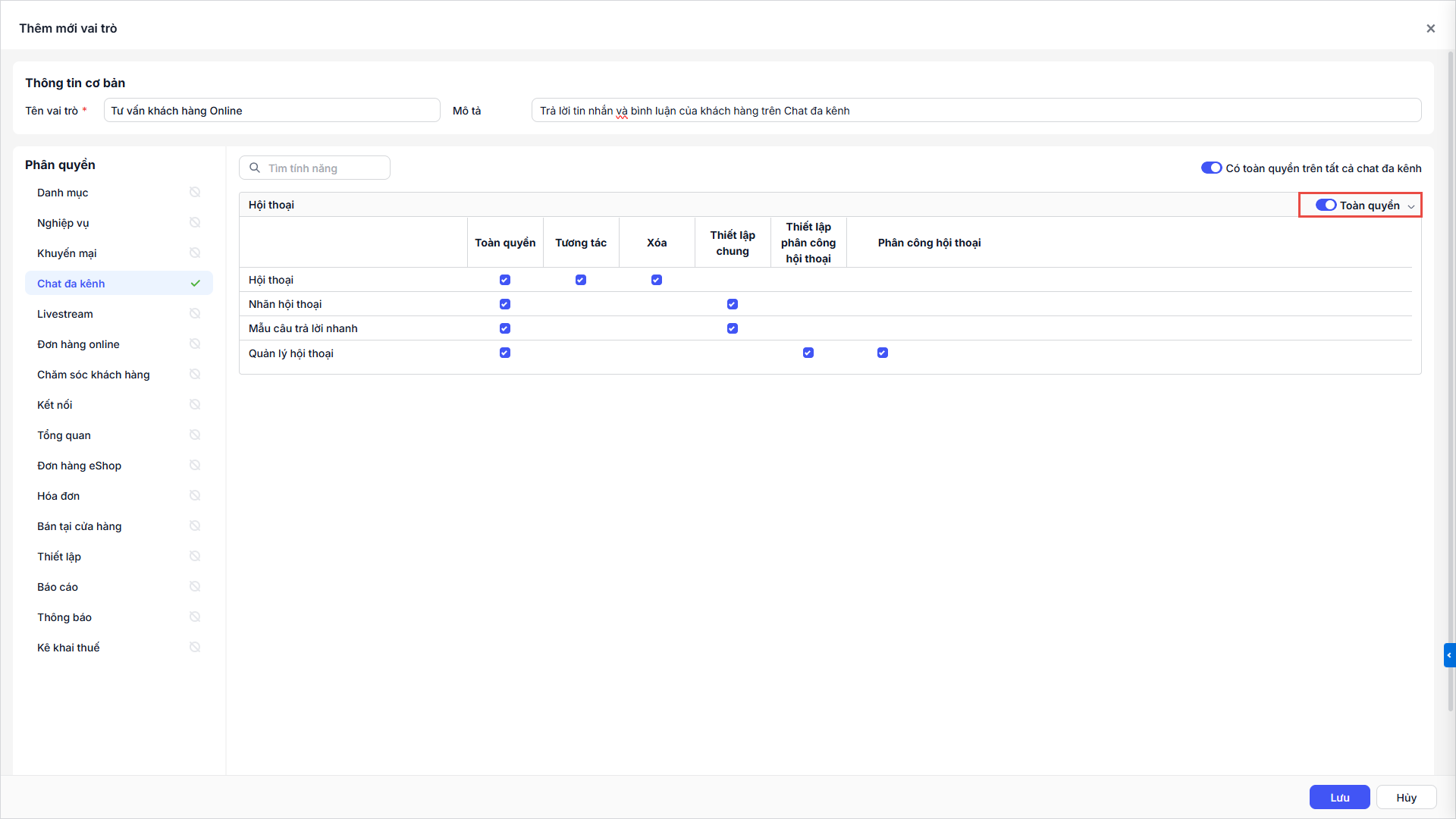Click the no-permission icon beside Kết nối
1456x819 pixels.
(195, 405)
